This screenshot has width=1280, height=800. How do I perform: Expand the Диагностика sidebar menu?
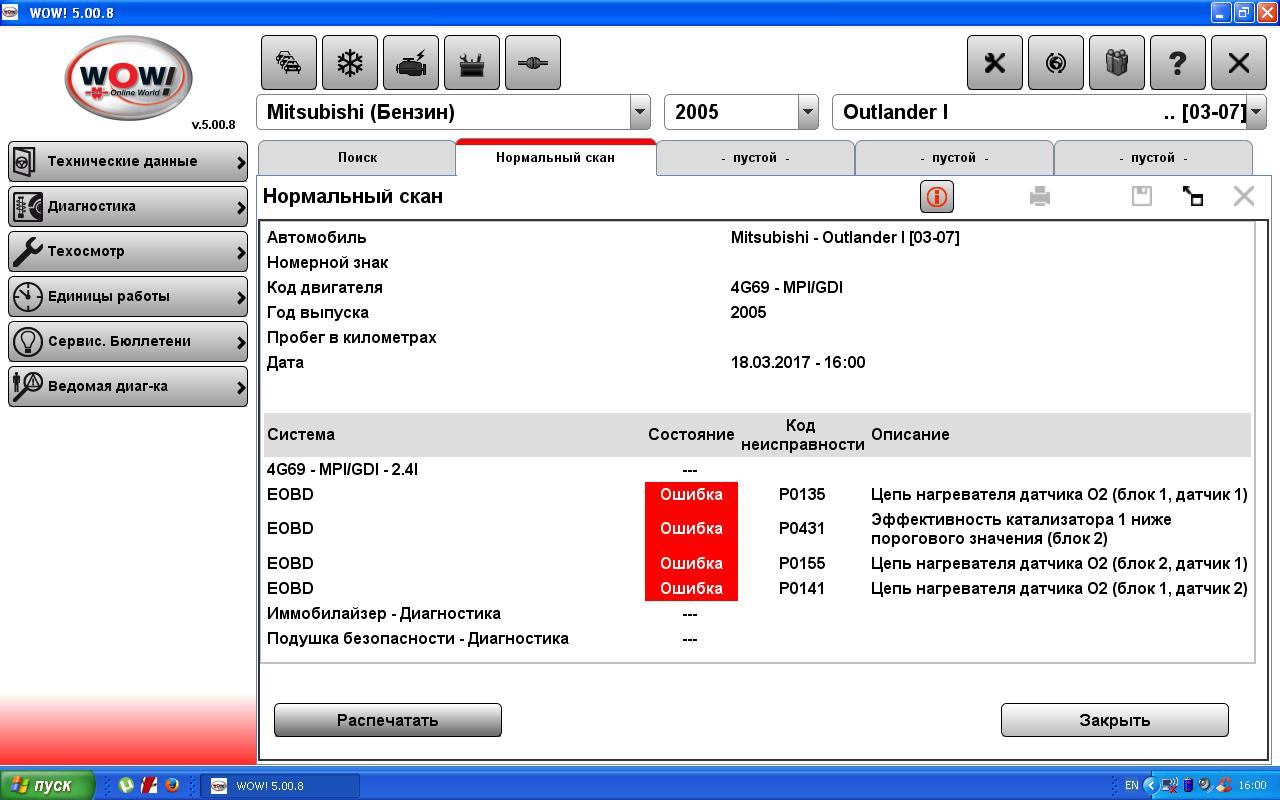pyautogui.click(x=128, y=206)
